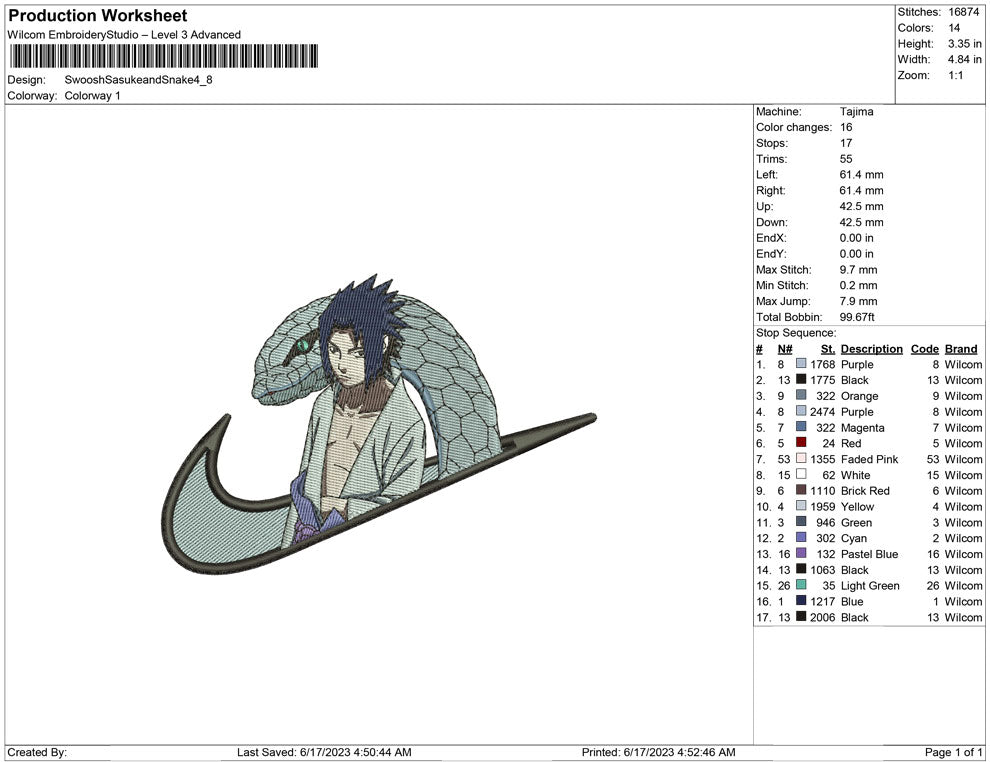This screenshot has width=990, height=762.
Task: Click the Faded Pink description text
Action: click(x=869, y=459)
